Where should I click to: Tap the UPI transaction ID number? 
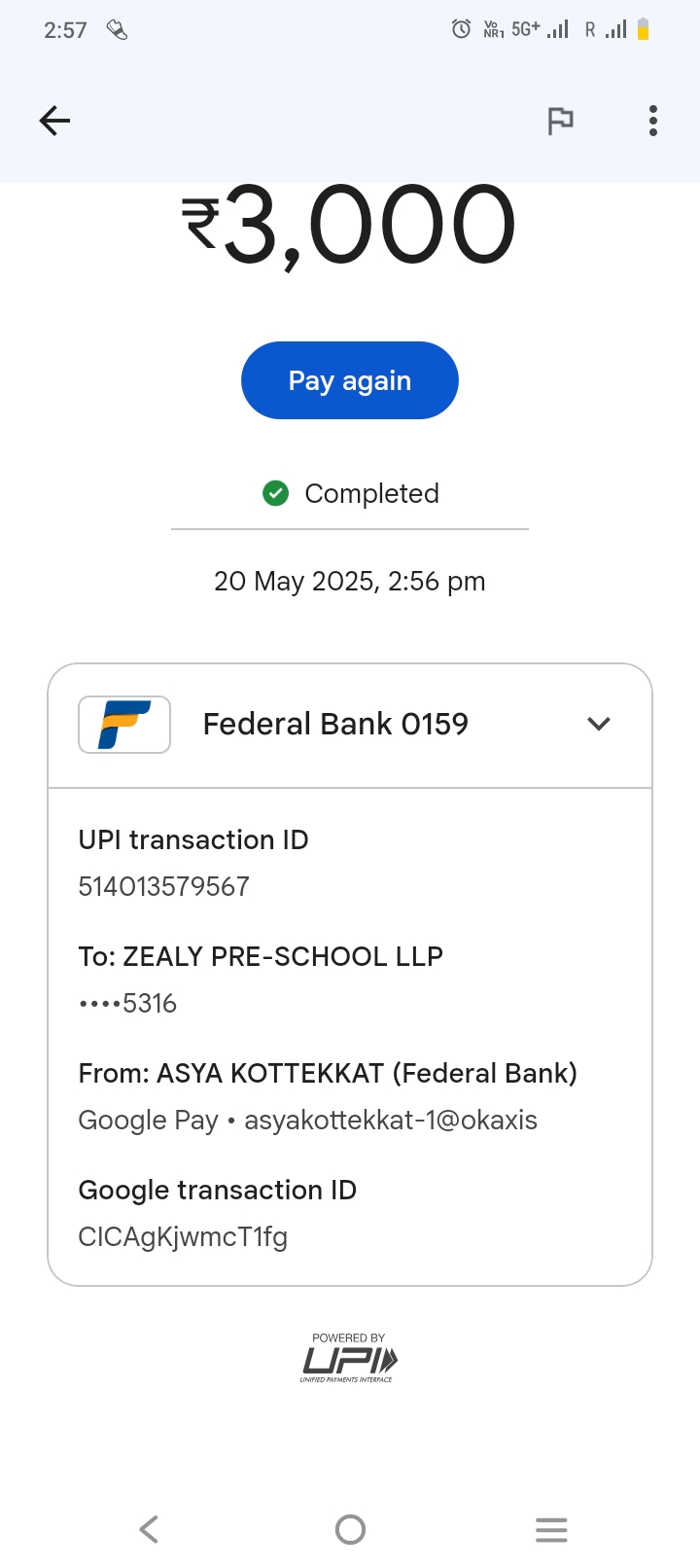(164, 886)
